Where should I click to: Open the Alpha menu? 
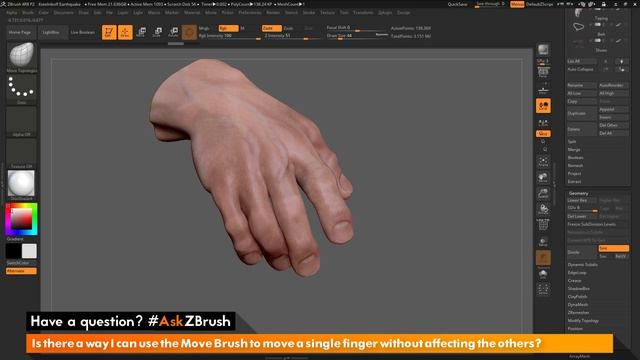[x=11, y=13]
